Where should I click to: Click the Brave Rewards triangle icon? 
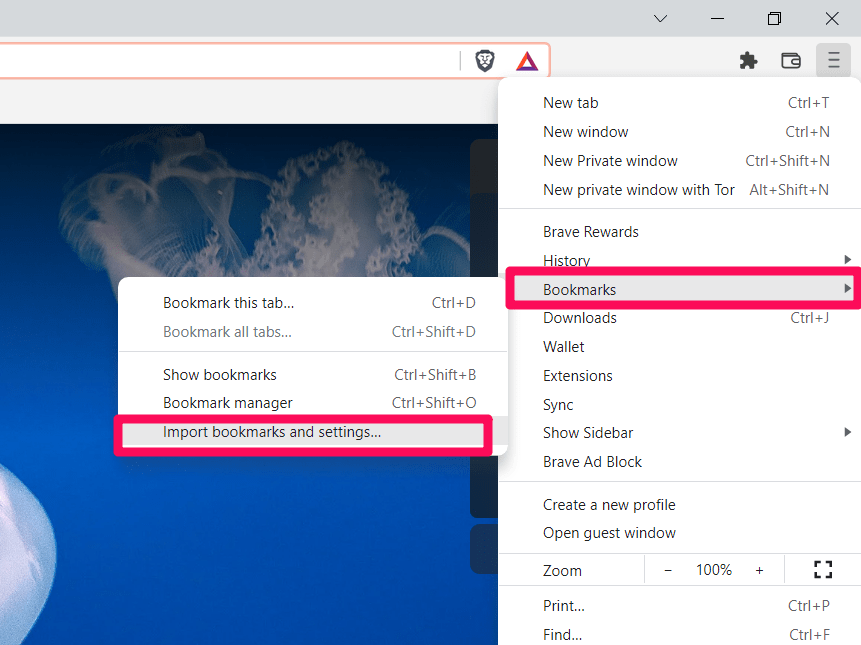pyautogui.click(x=527, y=61)
